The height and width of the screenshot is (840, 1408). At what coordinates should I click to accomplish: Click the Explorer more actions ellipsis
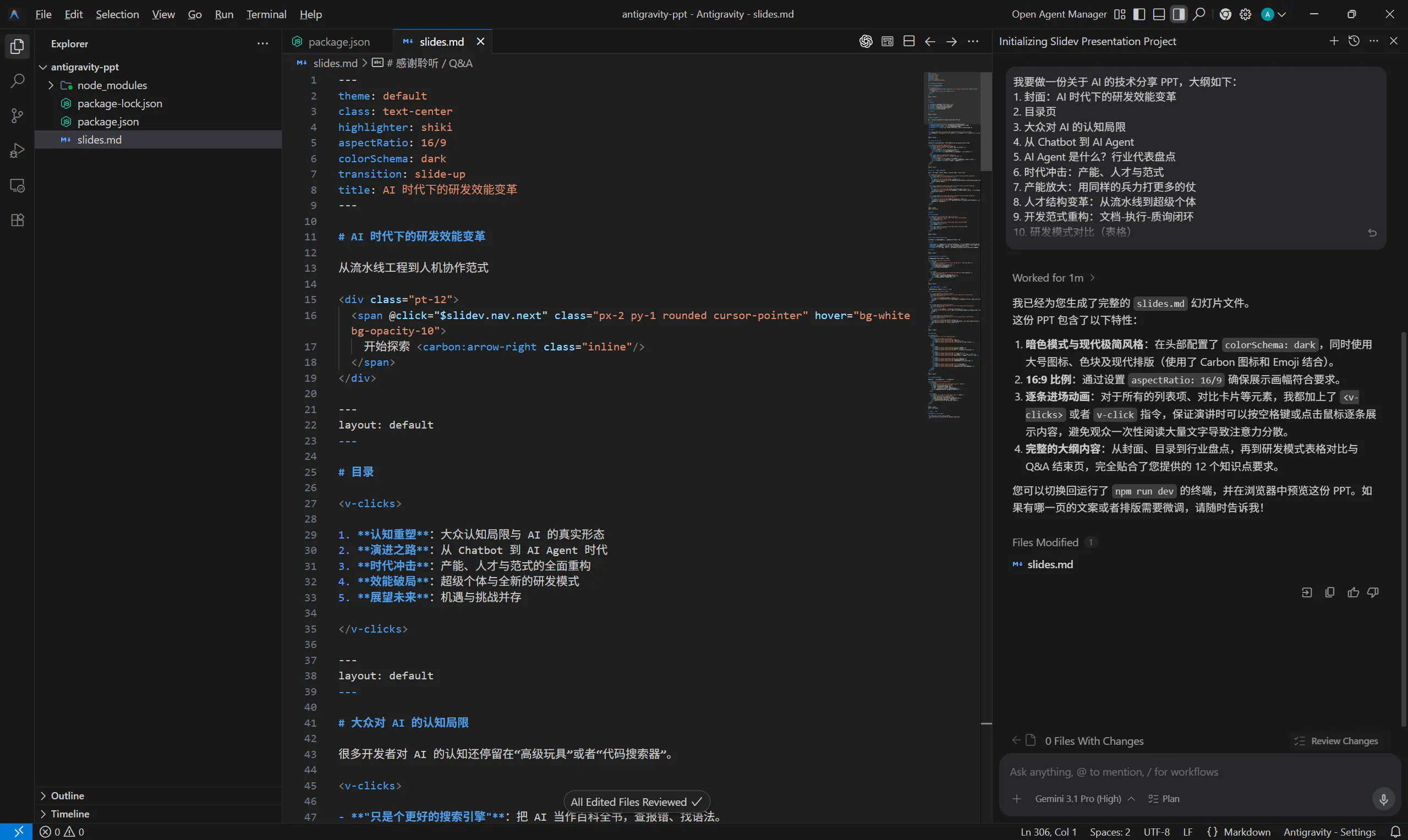tap(262, 43)
